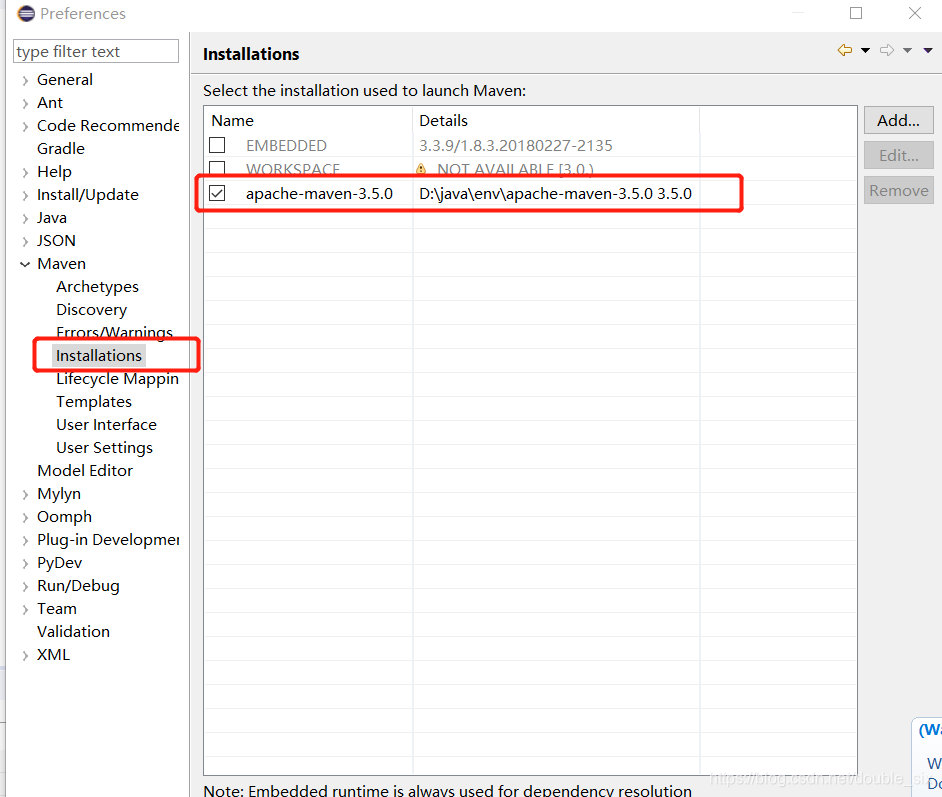Click the 3.3.9/1.8.3.20180227-2135 details cell
Screen dimensions: 942x797
tap(515, 145)
